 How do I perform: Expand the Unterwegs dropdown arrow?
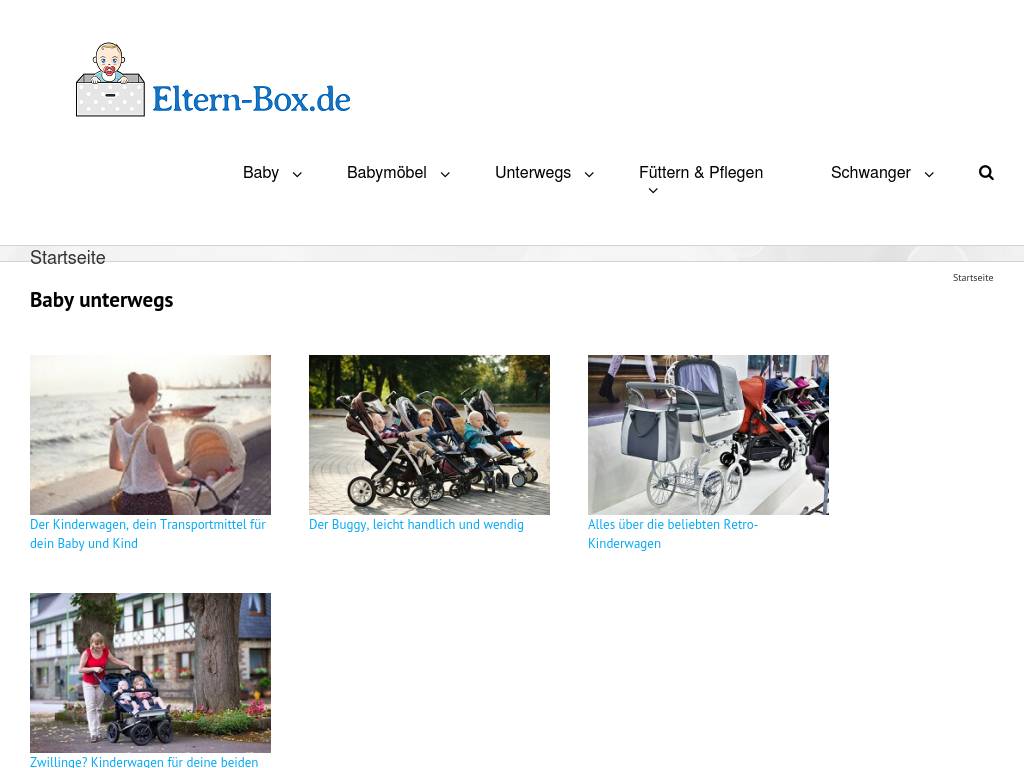(589, 174)
